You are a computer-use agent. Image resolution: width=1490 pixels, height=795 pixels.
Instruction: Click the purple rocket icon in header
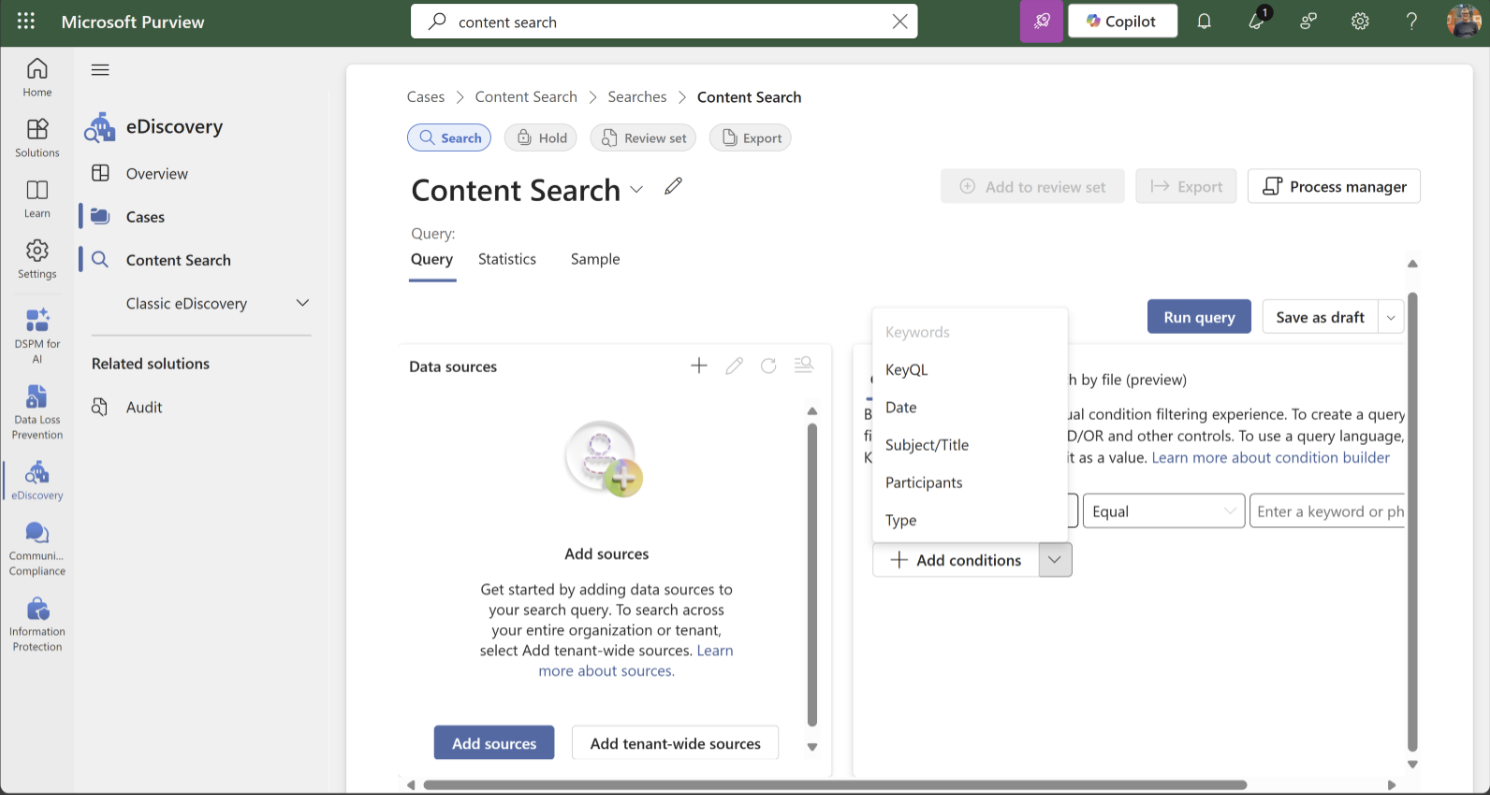pyautogui.click(x=1042, y=21)
